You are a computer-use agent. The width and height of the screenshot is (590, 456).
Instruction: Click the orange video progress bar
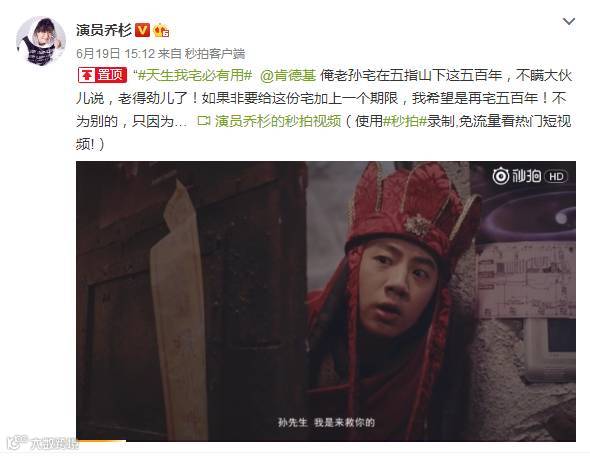pos(101,440)
